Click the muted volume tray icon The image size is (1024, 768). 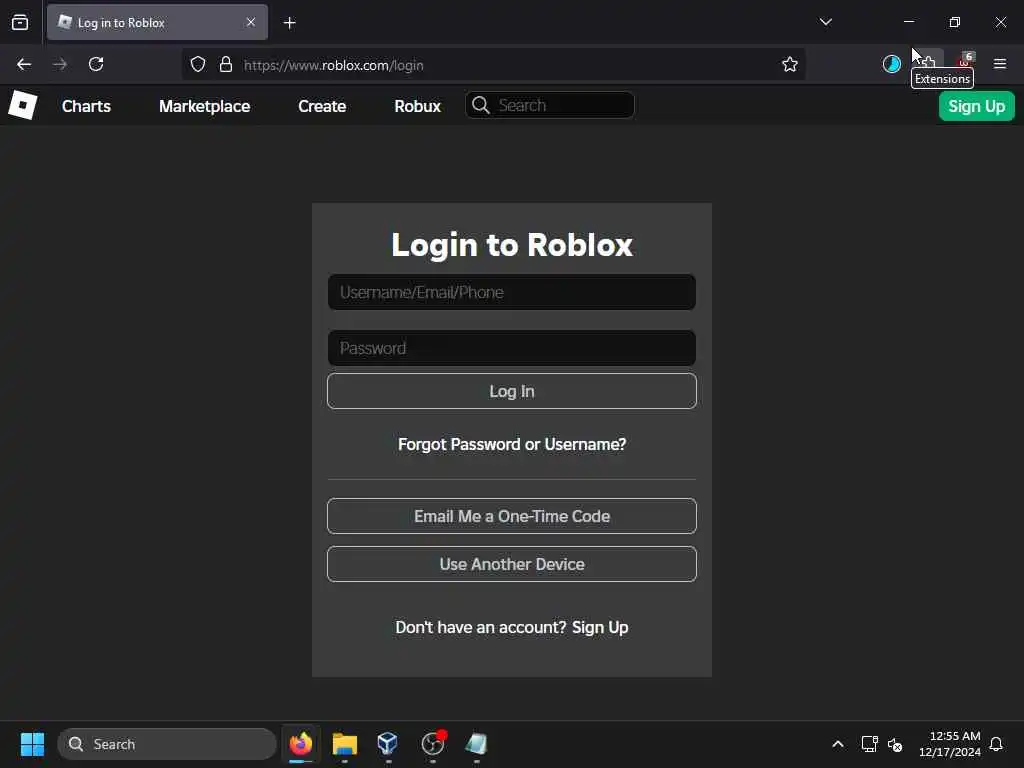(895, 744)
